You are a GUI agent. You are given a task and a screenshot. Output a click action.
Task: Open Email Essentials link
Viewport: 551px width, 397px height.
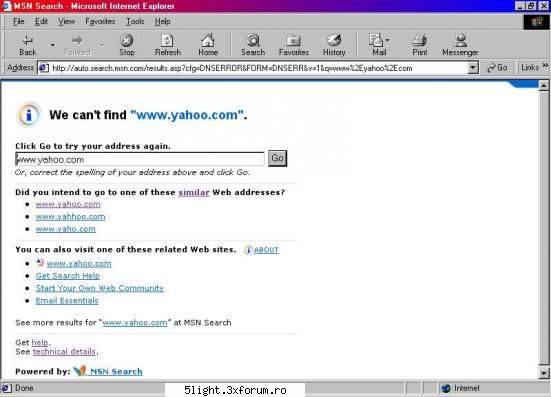[x=67, y=301]
